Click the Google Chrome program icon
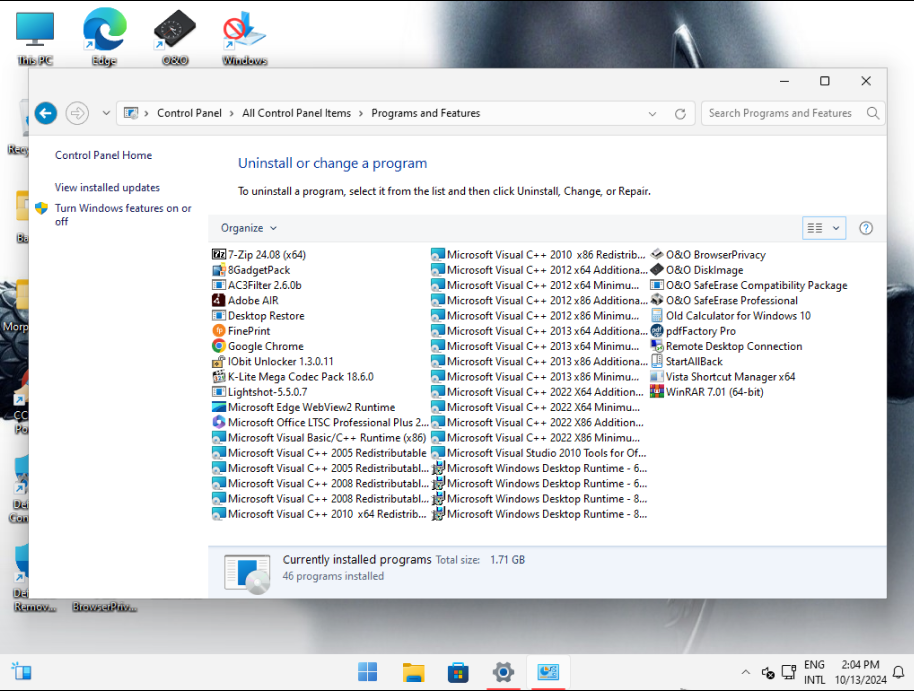Screen dimensions: 914x691 click(219, 346)
